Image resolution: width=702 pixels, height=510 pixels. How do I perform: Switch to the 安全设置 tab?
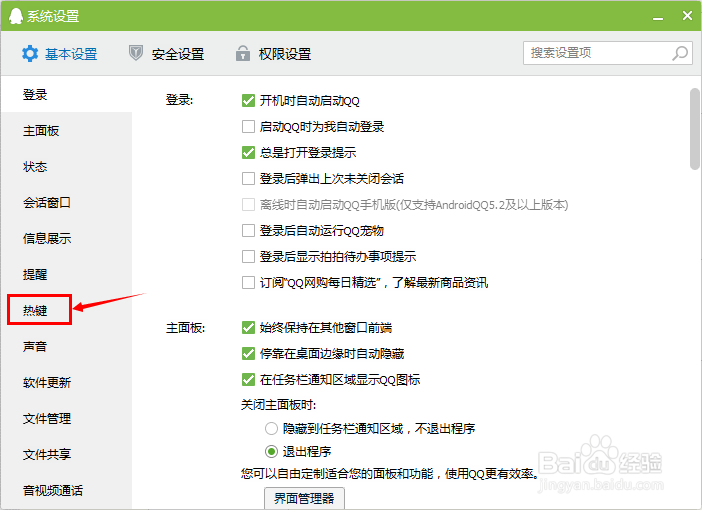tap(167, 54)
